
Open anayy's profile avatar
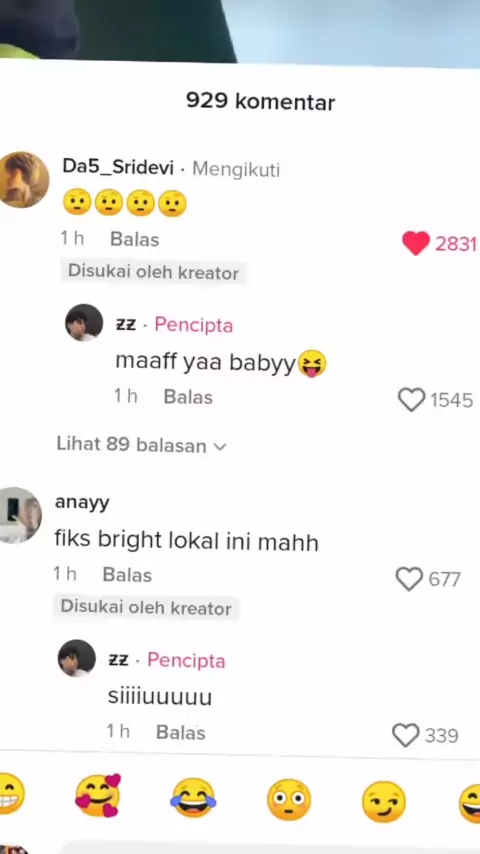click(x=20, y=515)
